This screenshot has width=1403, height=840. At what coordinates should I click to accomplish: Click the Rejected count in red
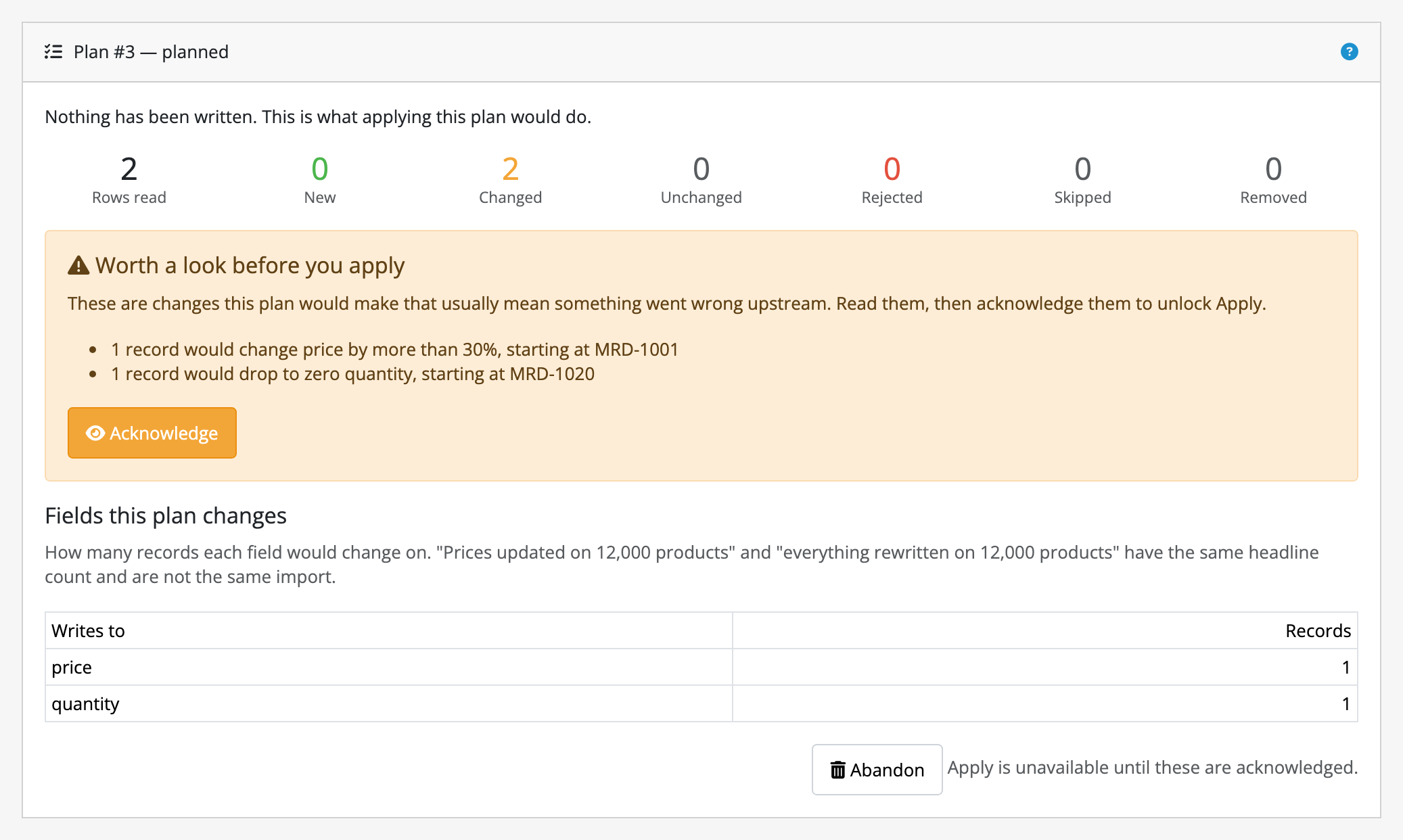(x=892, y=169)
